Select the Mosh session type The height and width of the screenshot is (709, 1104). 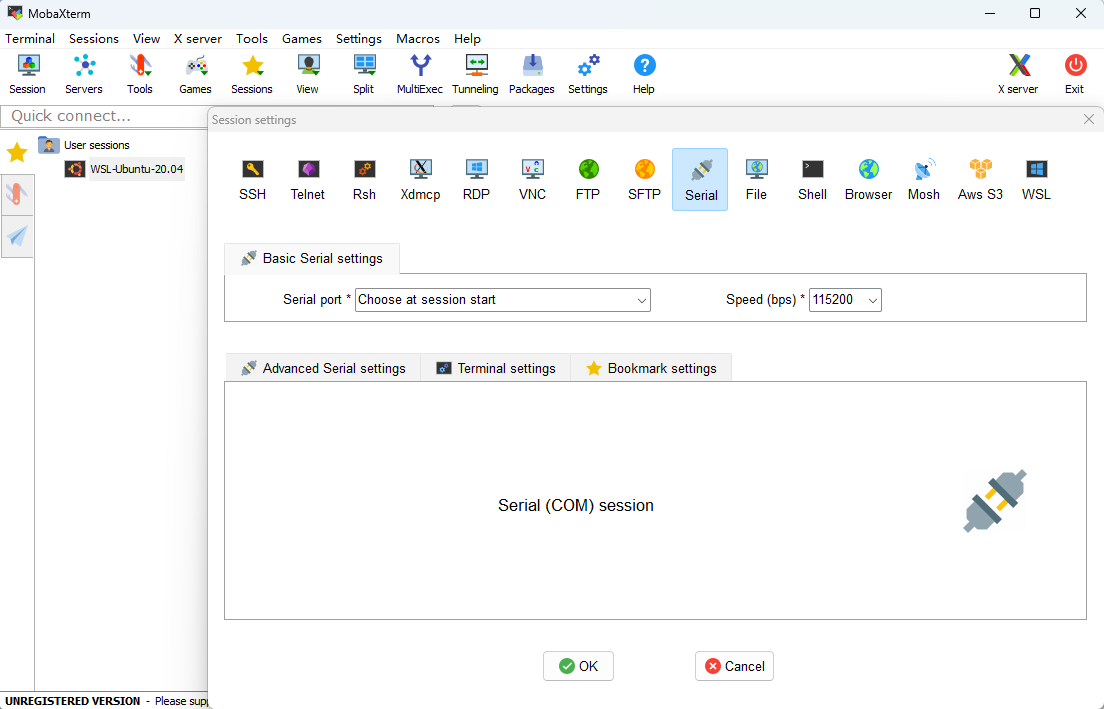coord(924,180)
